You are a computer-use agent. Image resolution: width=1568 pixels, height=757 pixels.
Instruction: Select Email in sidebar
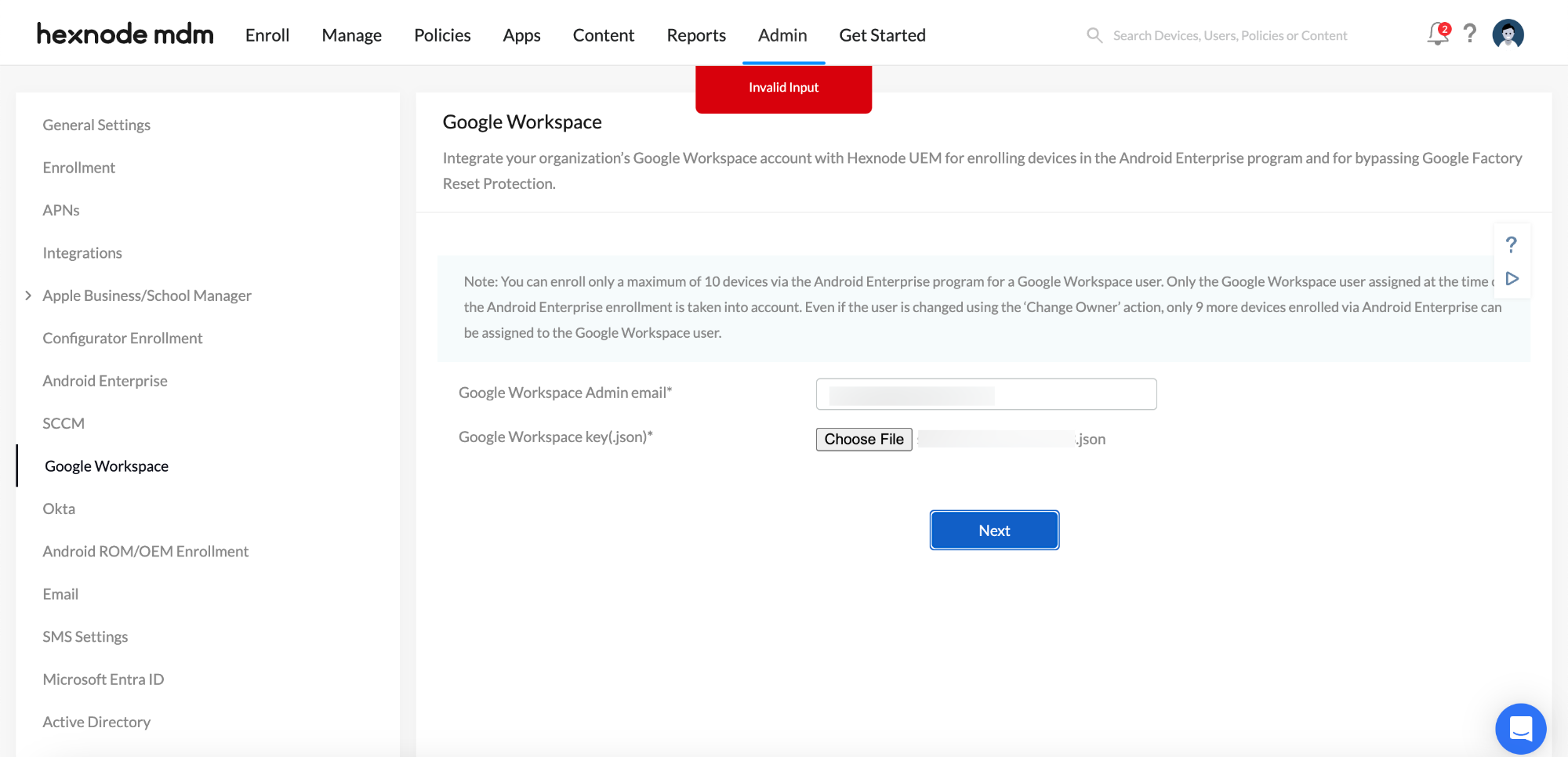tap(60, 594)
